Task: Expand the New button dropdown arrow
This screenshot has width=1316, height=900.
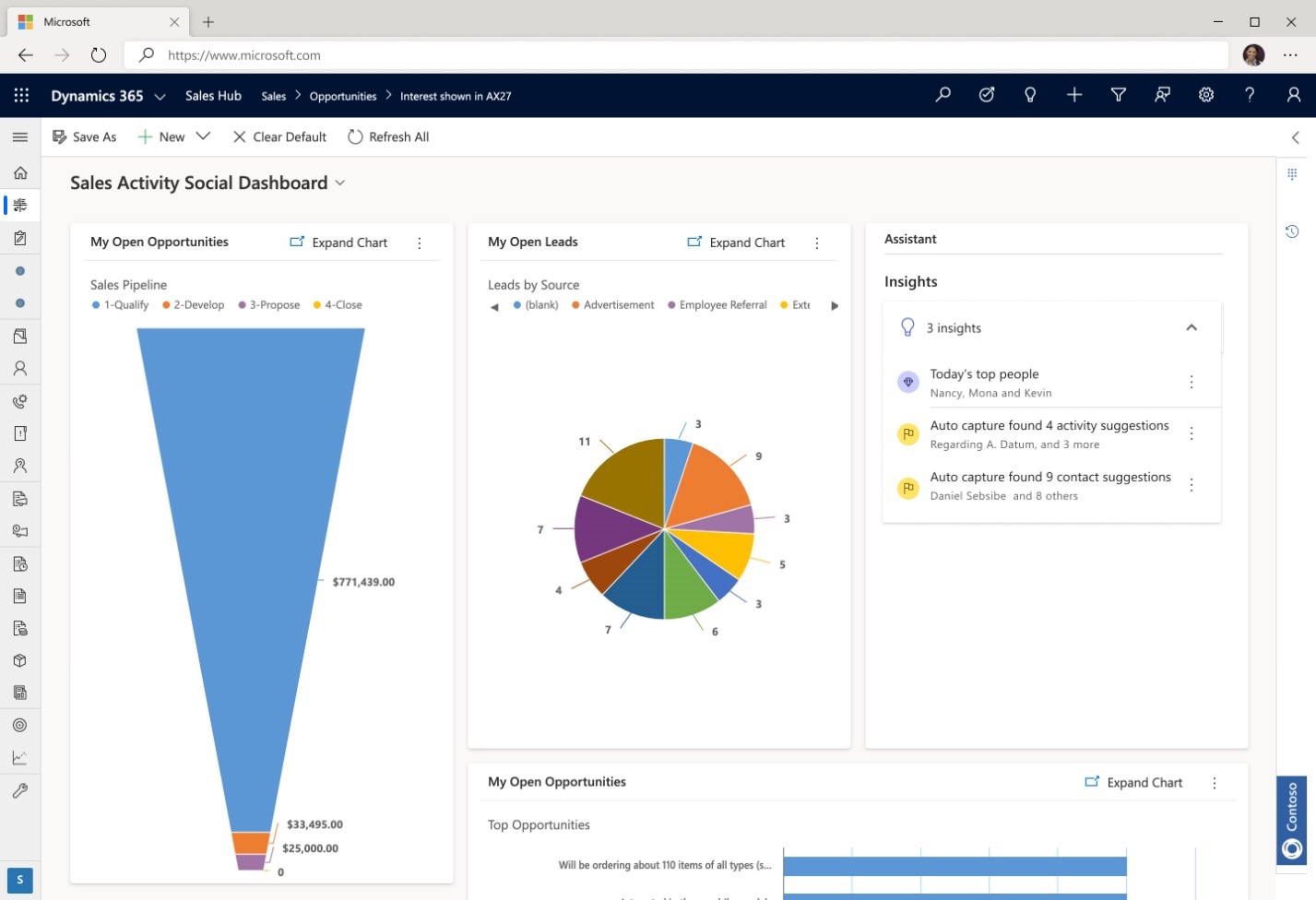Action: tap(204, 136)
